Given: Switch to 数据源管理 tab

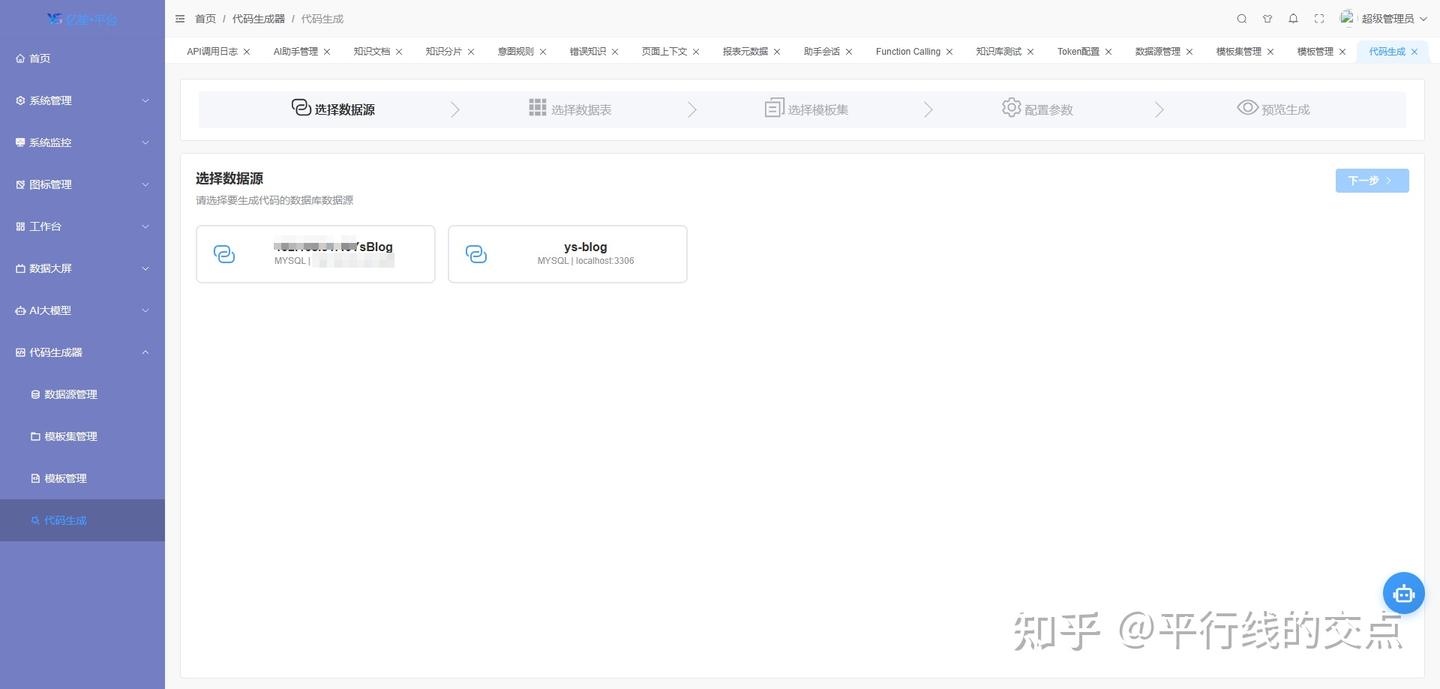Looking at the screenshot, I should (1158, 51).
